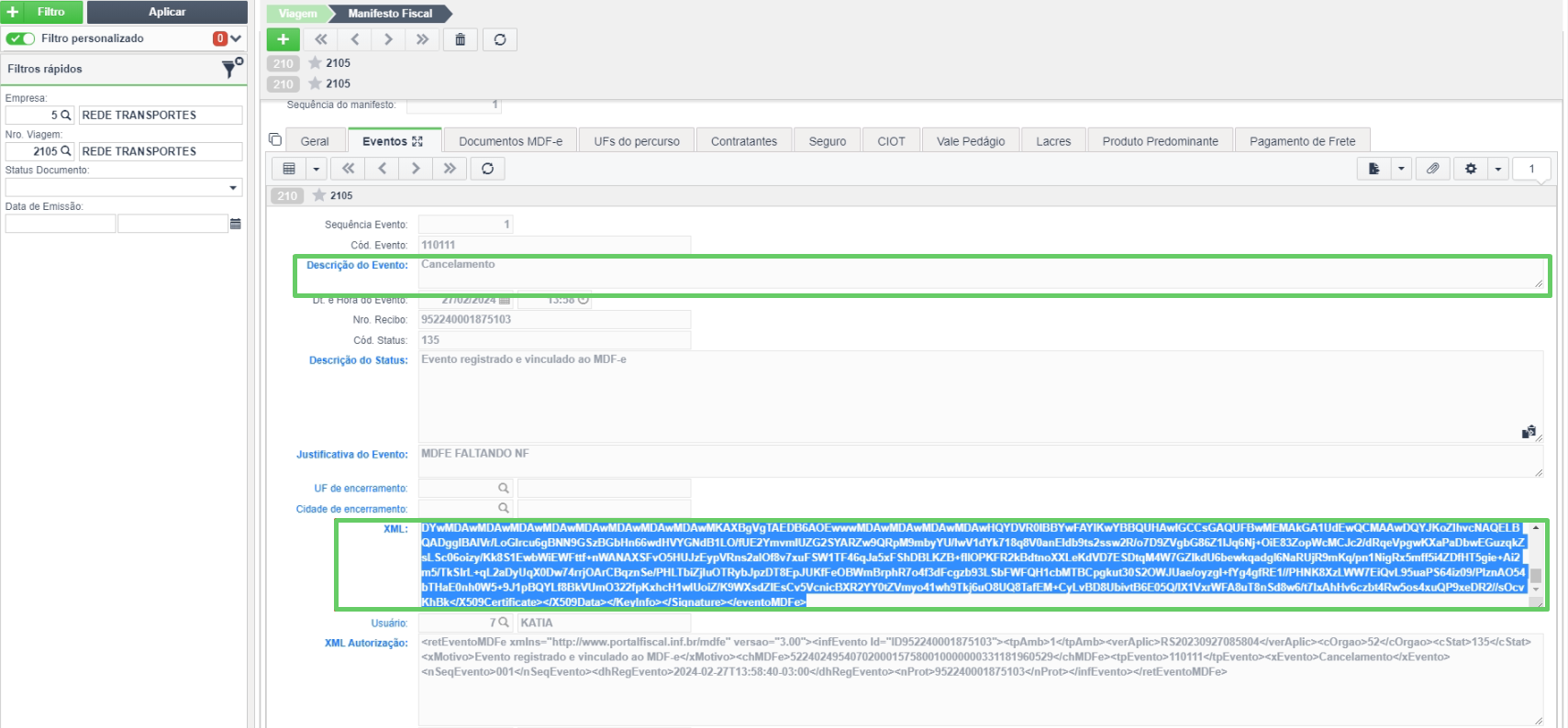
Task: Click the red 0 filter count badge
Action: click(220, 39)
